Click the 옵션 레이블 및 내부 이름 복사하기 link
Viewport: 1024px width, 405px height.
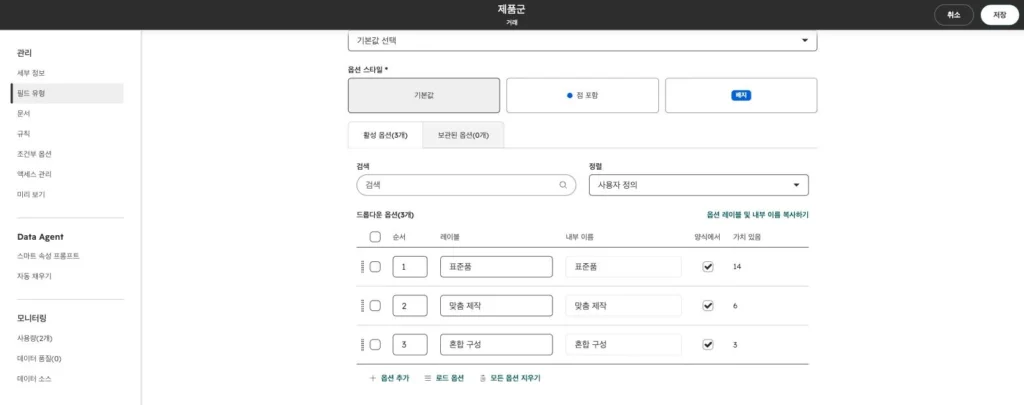(x=758, y=214)
